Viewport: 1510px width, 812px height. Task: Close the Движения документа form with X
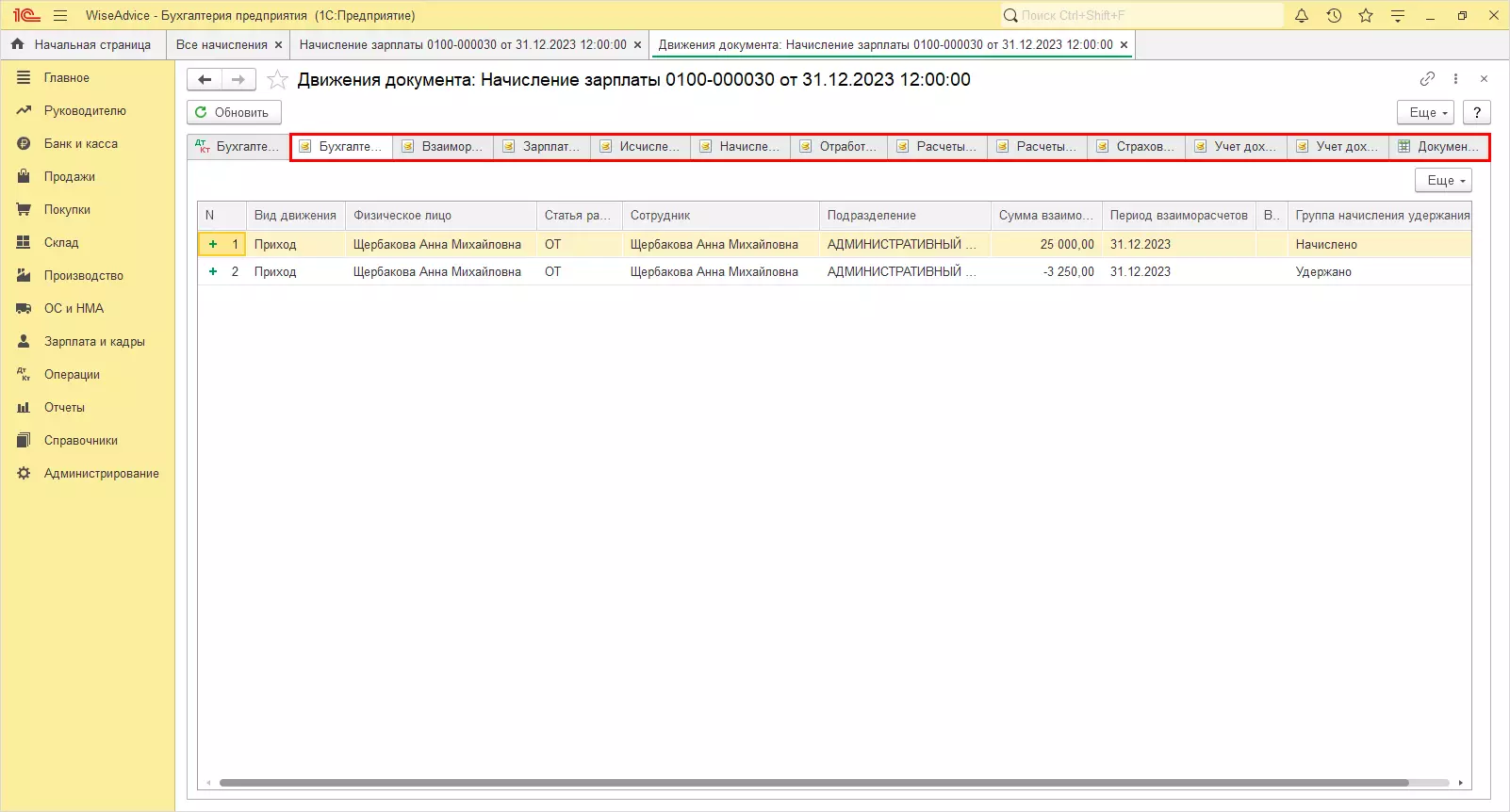pyautogui.click(x=1484, y=79)
